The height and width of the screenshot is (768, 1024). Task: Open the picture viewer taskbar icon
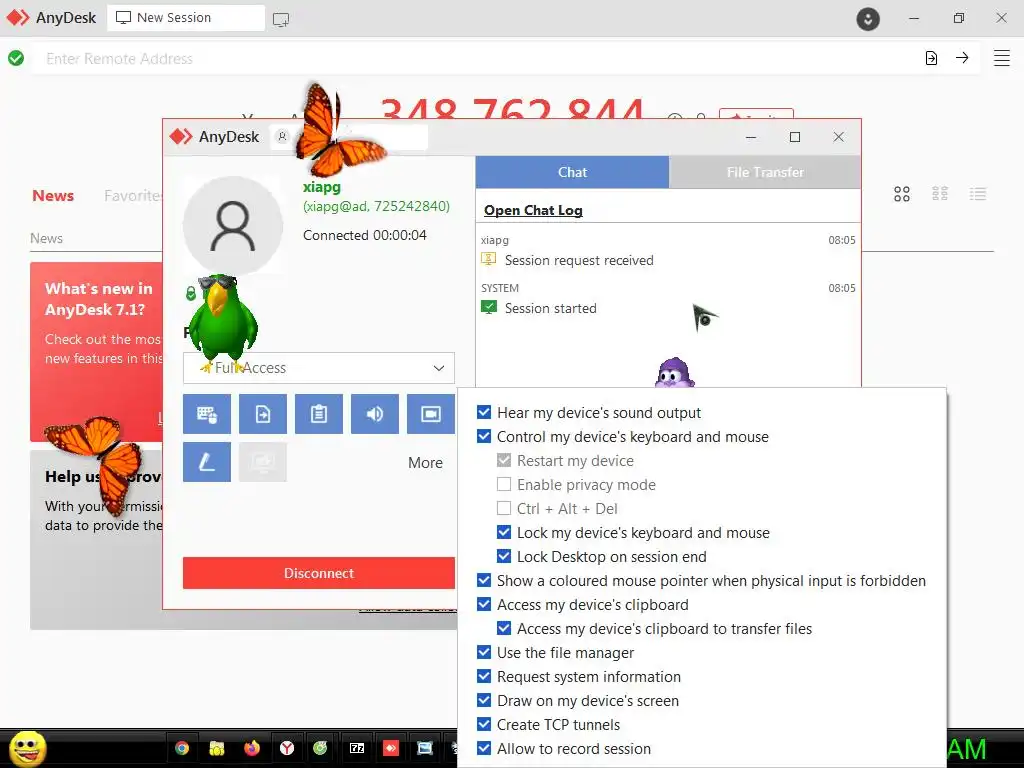(x=424, y=748)
